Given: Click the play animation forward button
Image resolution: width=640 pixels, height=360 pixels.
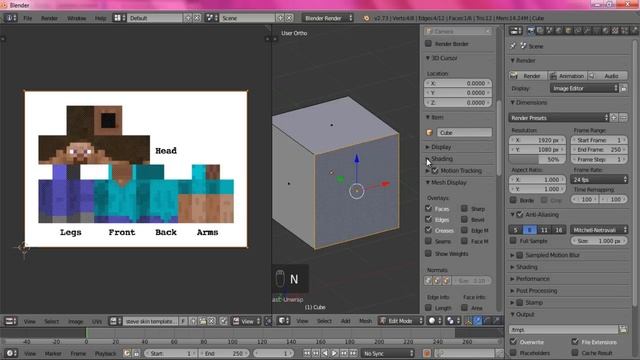Looking at the screenshot, I should point(334,353).
